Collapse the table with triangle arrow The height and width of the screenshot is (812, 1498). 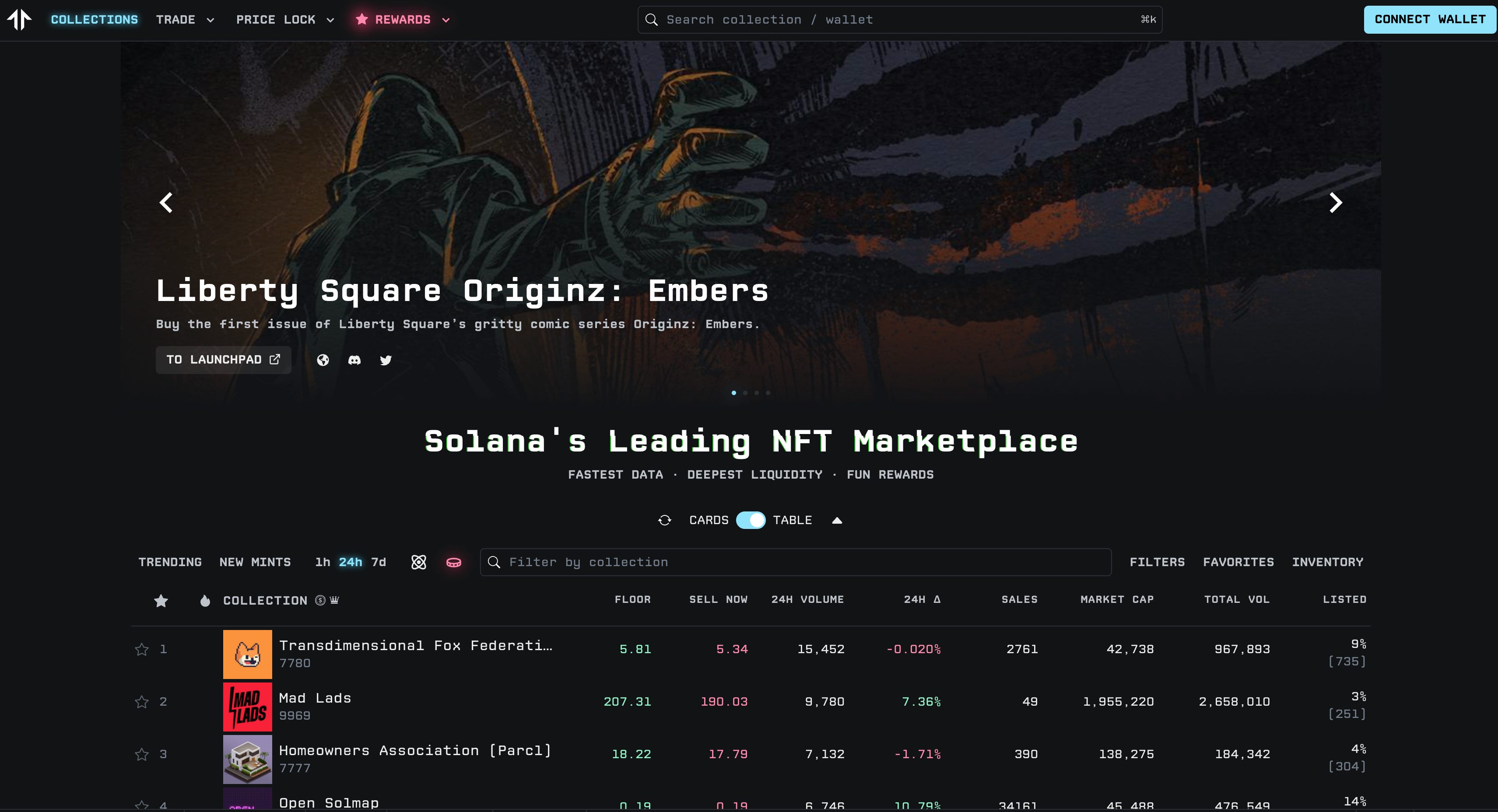837,521
